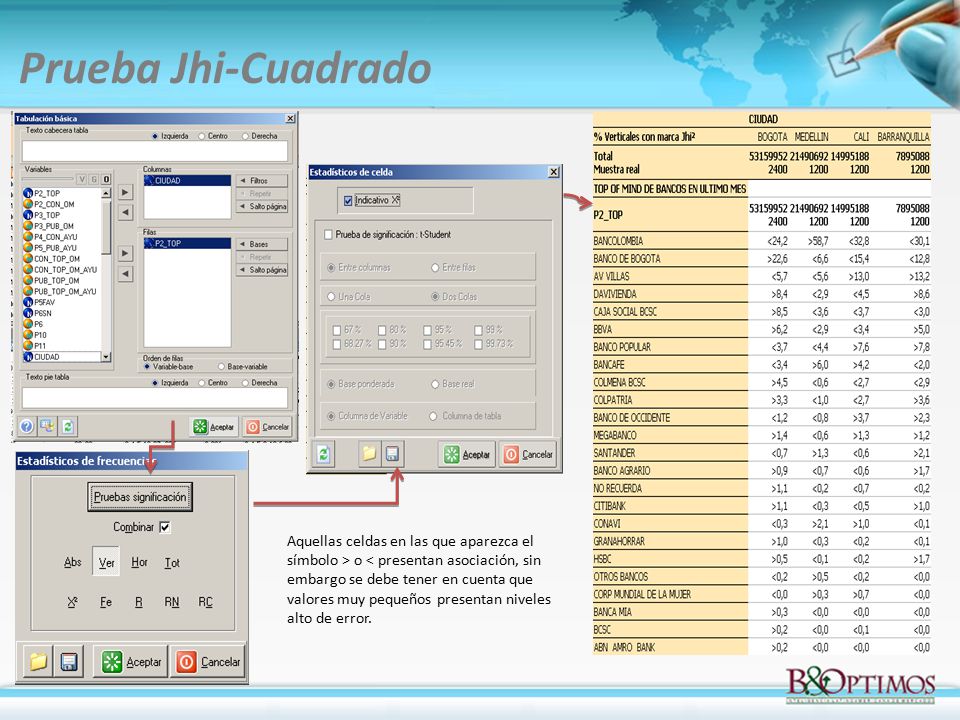Click save disk icon in Estadísticos de frecuencia
Image resolution: width=960 pixels, height=720 pixels.
pyautogui.click(x=69, y=662)
